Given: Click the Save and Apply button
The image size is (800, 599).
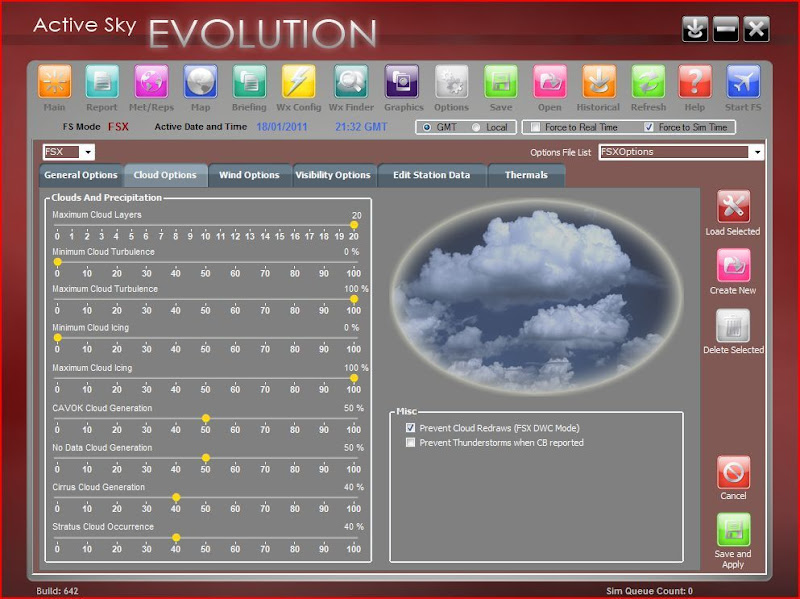Looking at the screenshot, I should point(733,531).
